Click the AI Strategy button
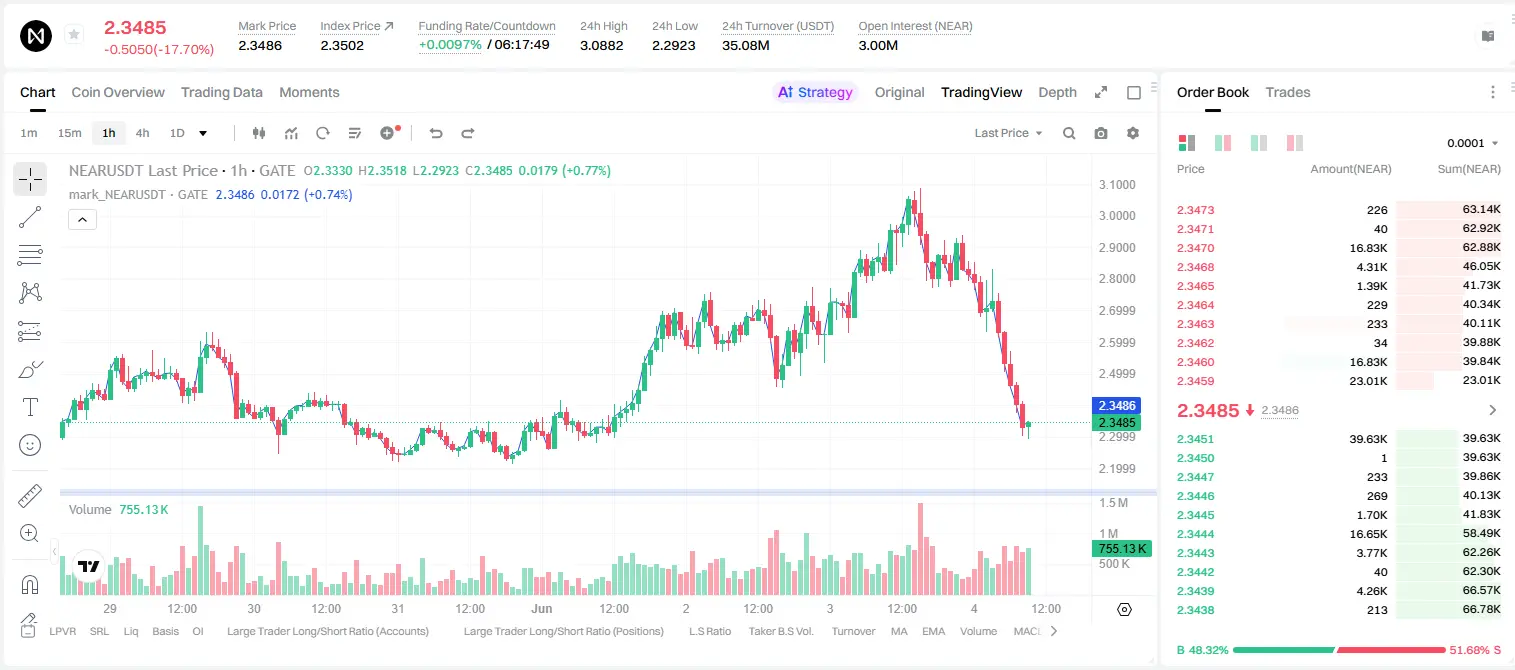The width and height of the screenshot is (1515, 670). click(x=815, y=92)
